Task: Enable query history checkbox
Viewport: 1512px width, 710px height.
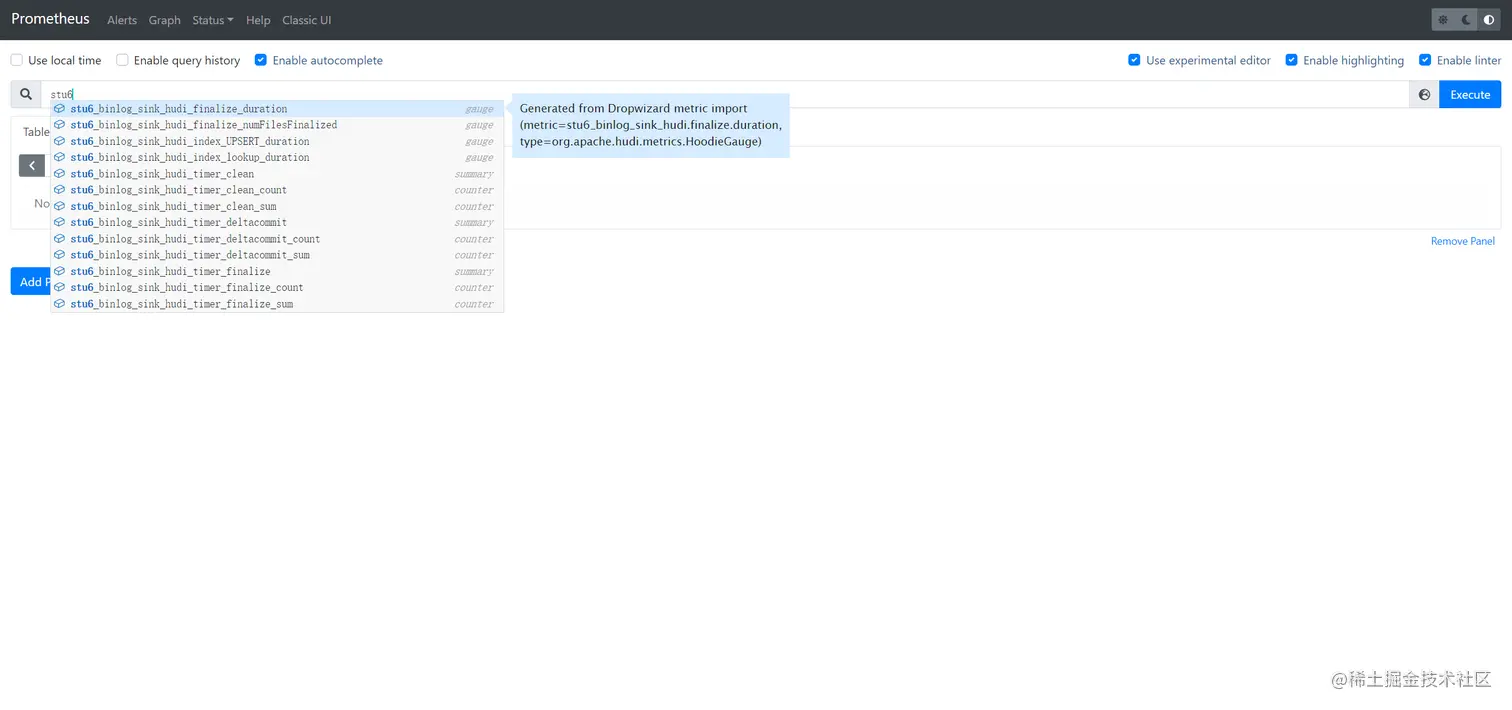Action: point(122,60)
